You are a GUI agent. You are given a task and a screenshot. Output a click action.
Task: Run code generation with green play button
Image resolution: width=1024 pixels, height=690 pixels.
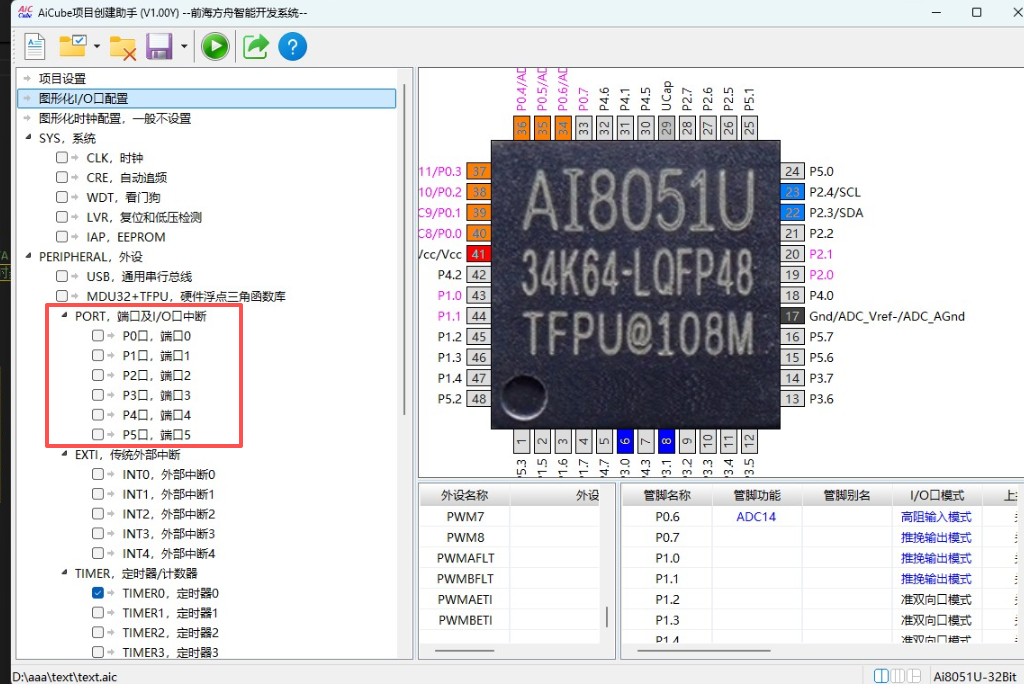point(214,46)
